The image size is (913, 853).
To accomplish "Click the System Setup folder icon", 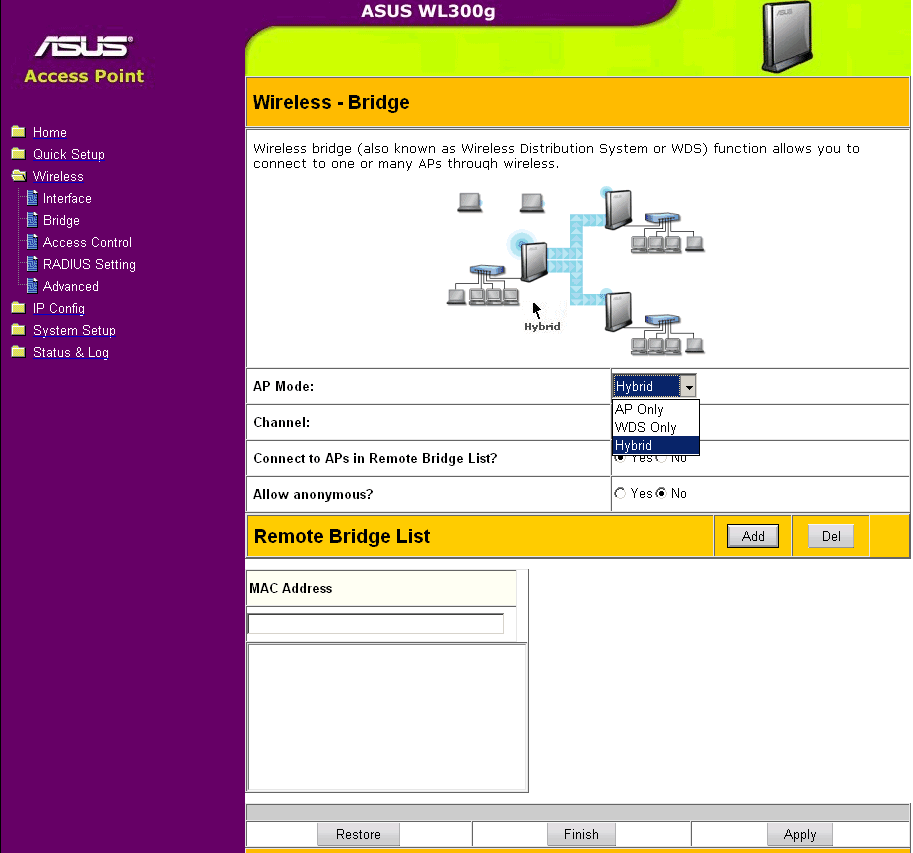I will (x=19, y=330).
